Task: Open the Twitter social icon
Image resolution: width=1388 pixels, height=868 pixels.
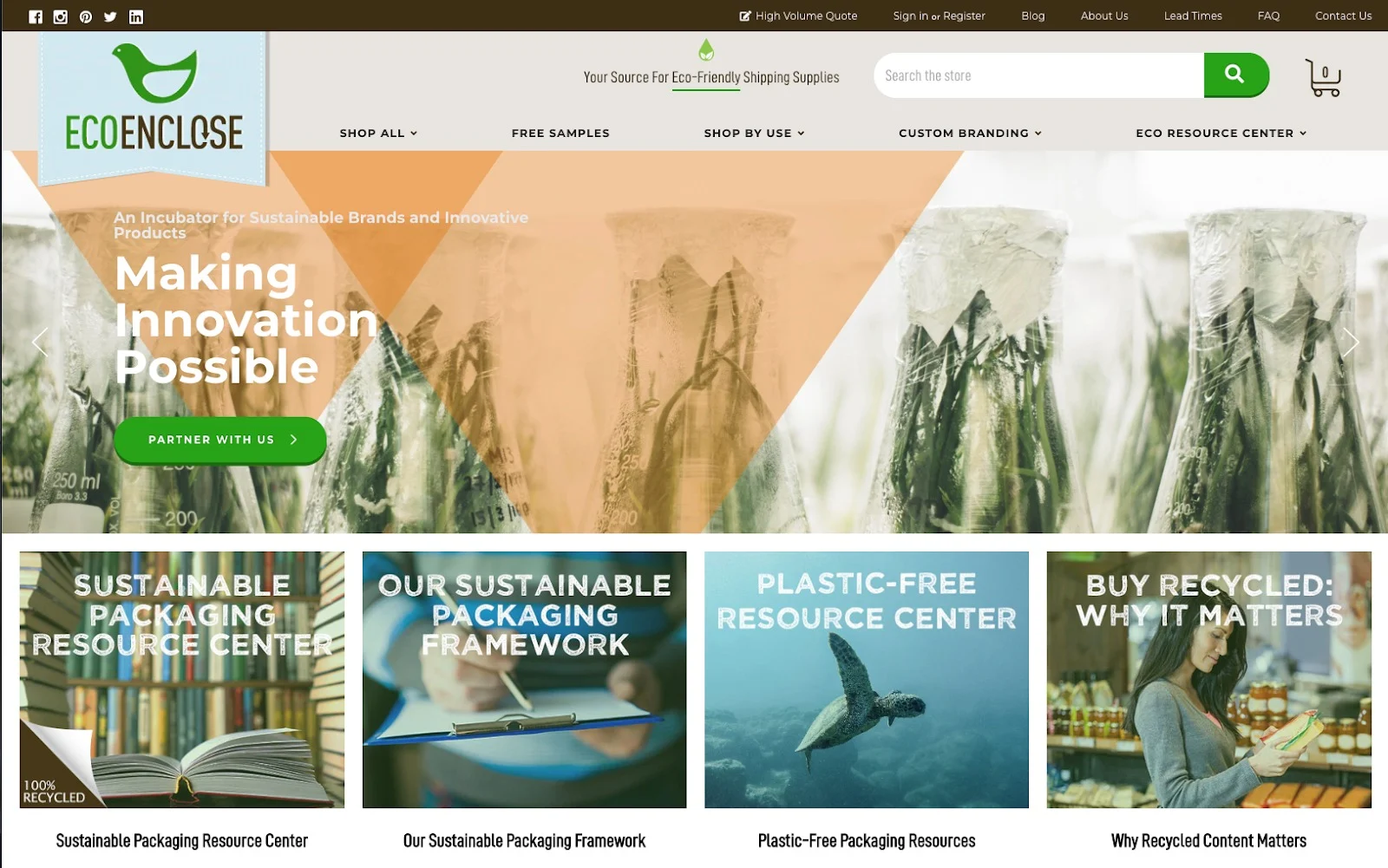Action: coord(110,16)
